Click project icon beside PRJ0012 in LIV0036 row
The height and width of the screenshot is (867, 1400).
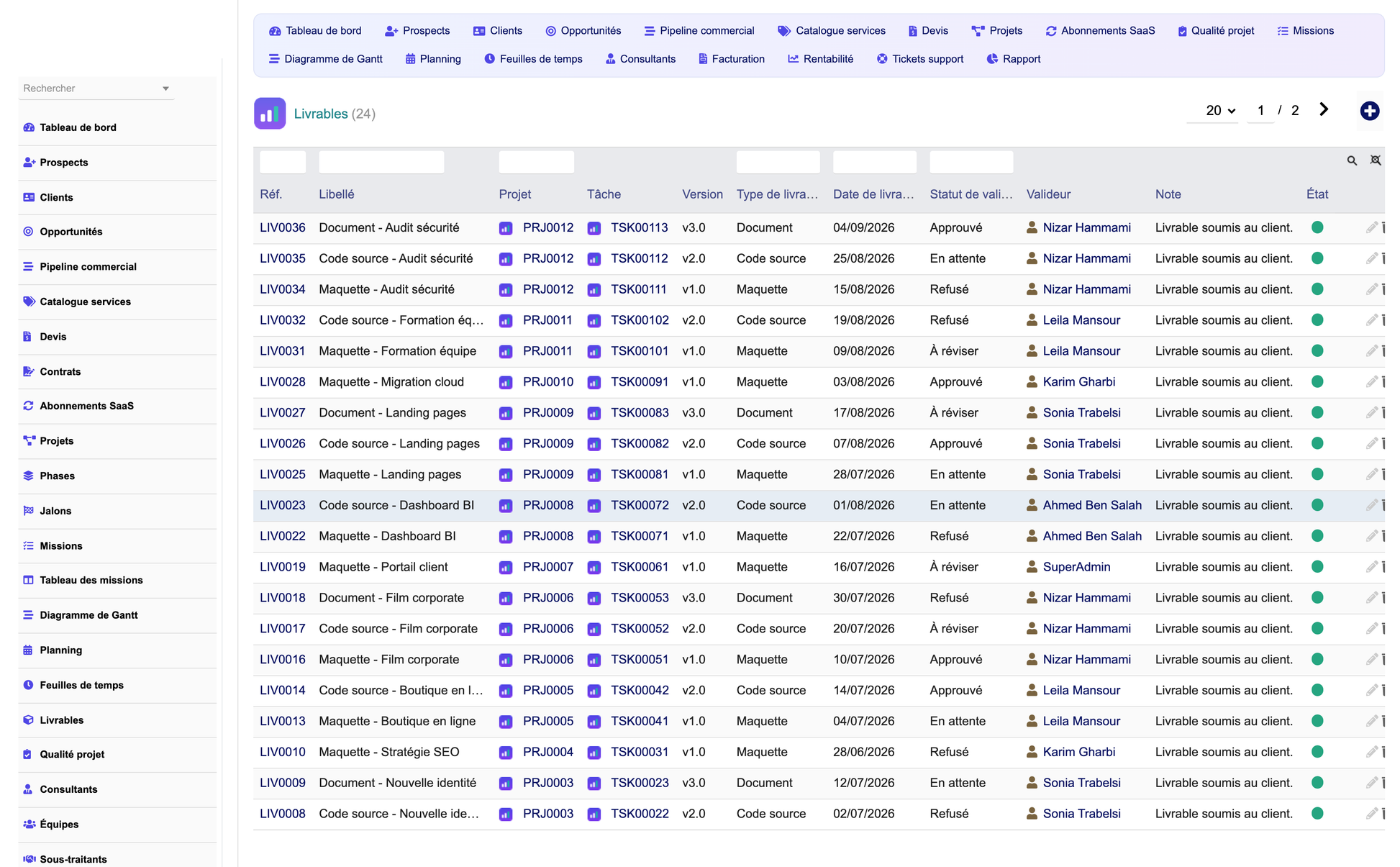tap(506, 228)
